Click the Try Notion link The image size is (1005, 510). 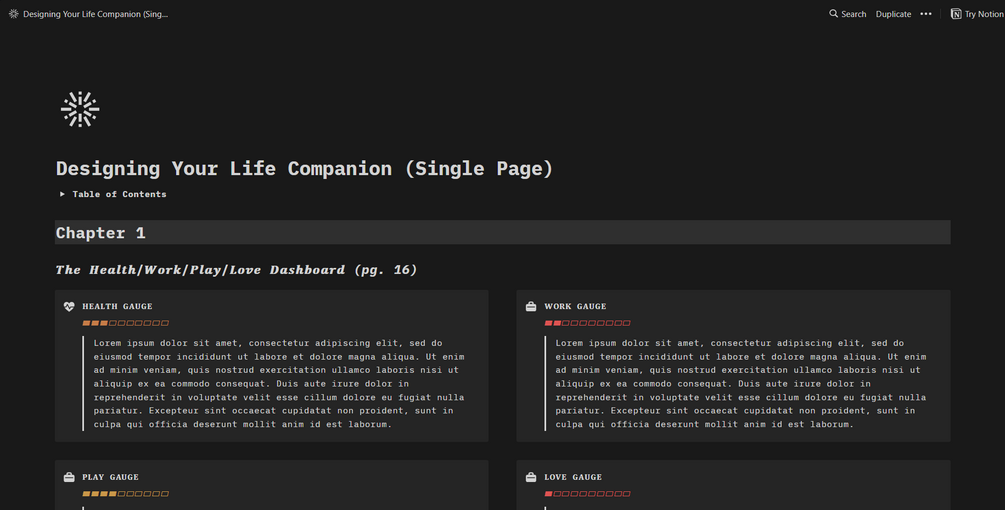click(x=983, y=14)
